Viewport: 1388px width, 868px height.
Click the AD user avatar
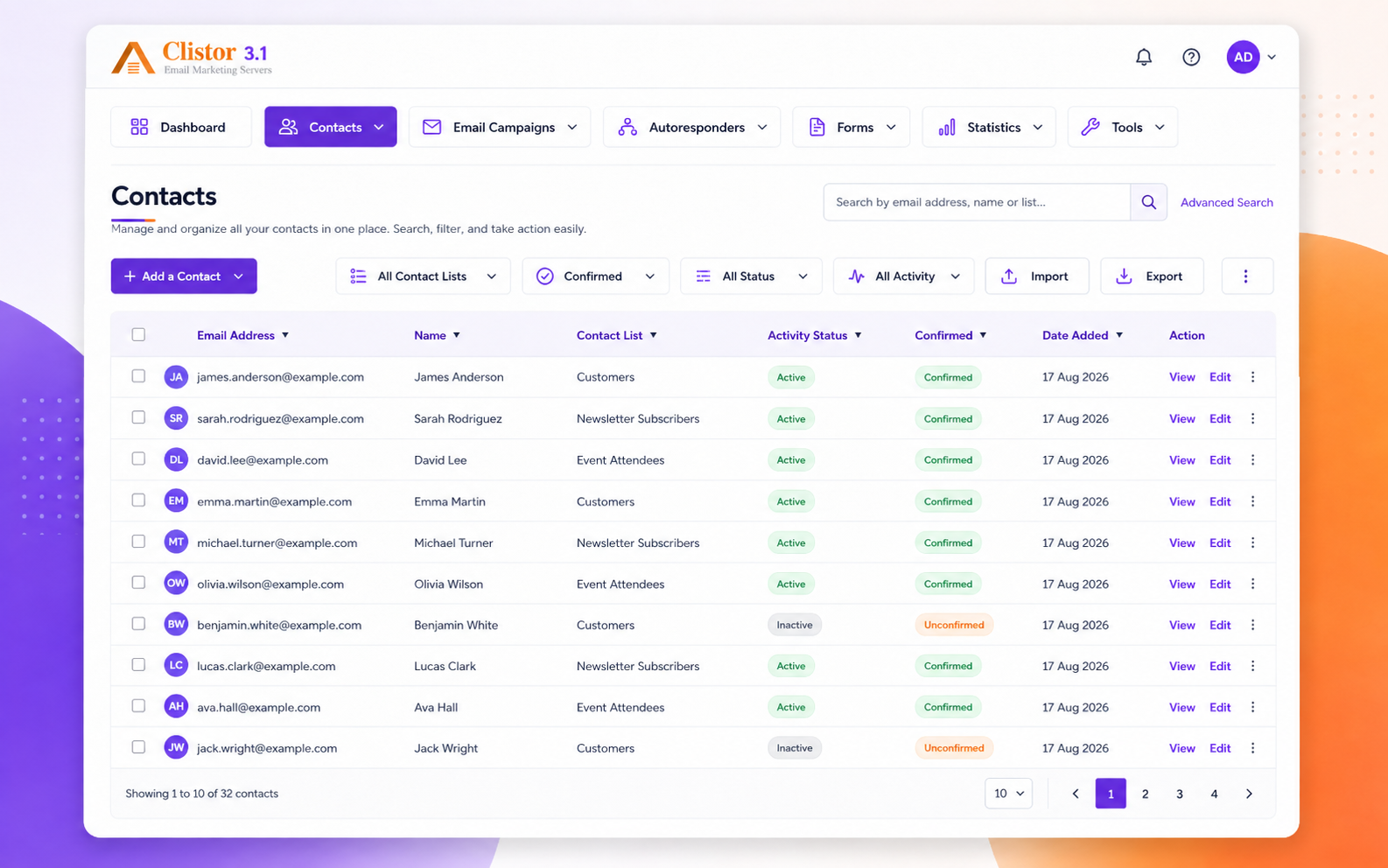pyautogui.click(x=1243, y=57)
